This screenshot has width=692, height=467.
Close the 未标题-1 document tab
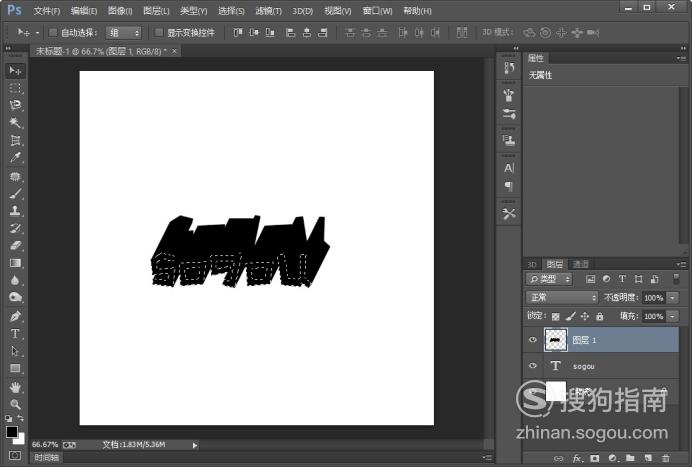click(x=174, y=51)
